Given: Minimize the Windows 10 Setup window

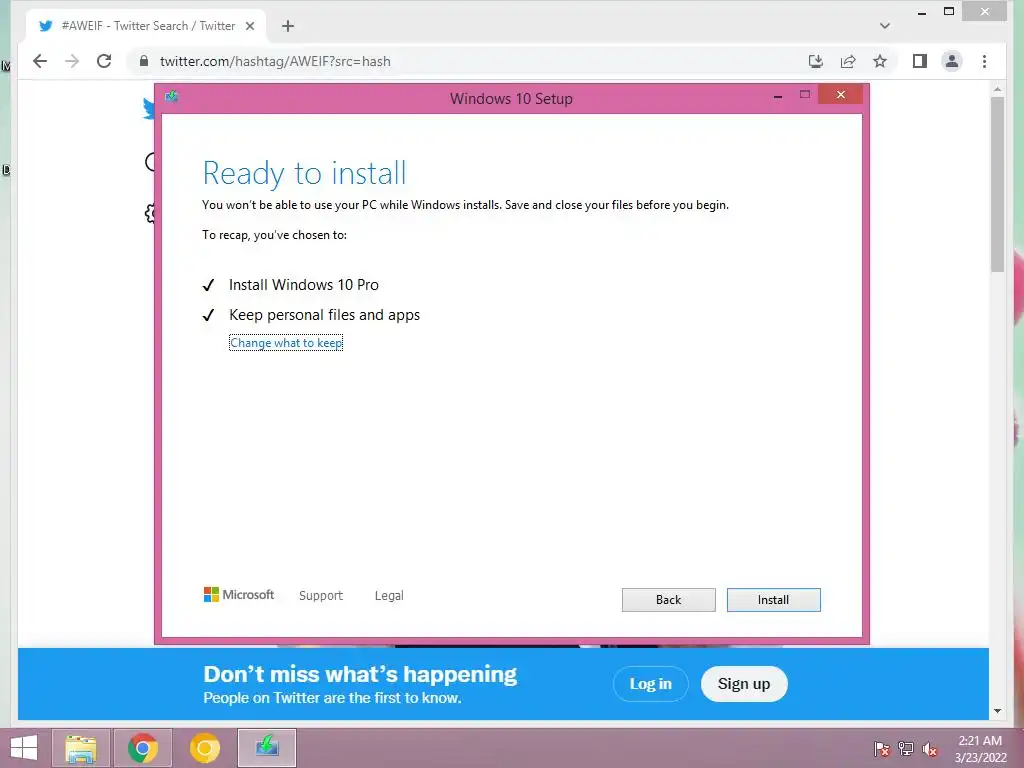Looking at the screenshot, I should pyautogui.click(x=778, y=96).
